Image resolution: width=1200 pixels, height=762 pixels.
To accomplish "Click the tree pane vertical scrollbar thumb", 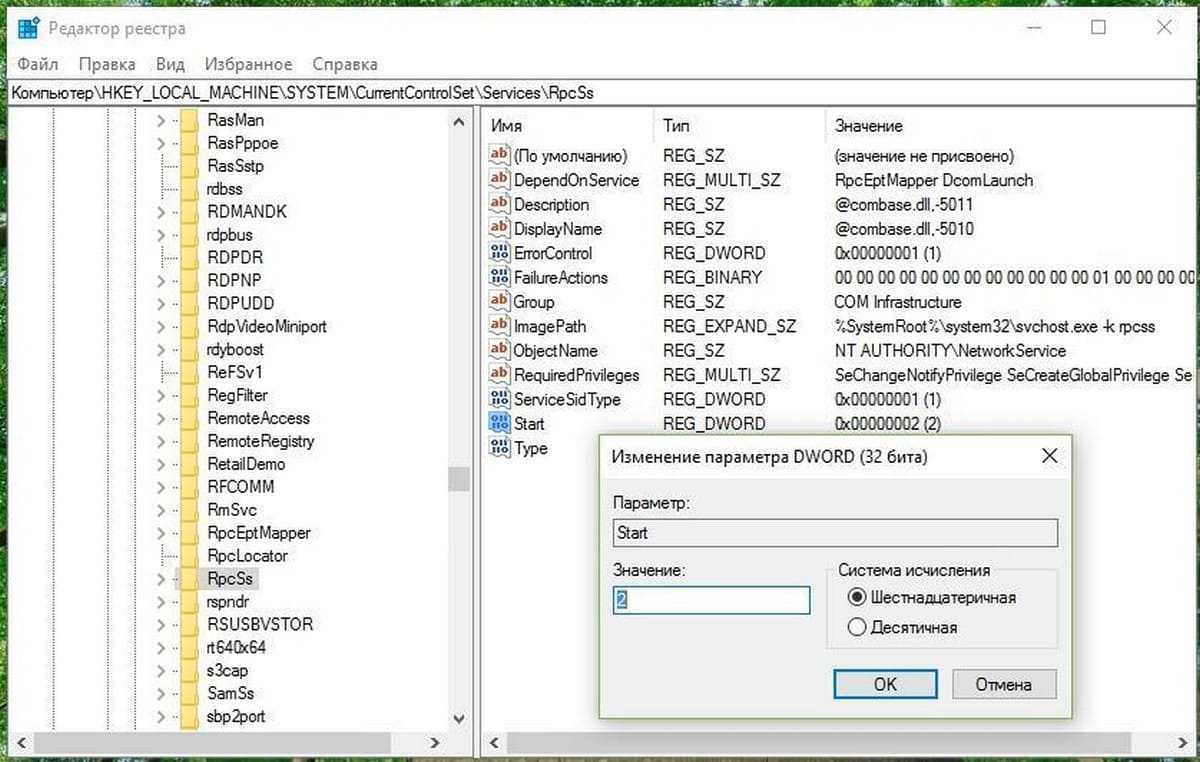I will (x=458, y=479).
